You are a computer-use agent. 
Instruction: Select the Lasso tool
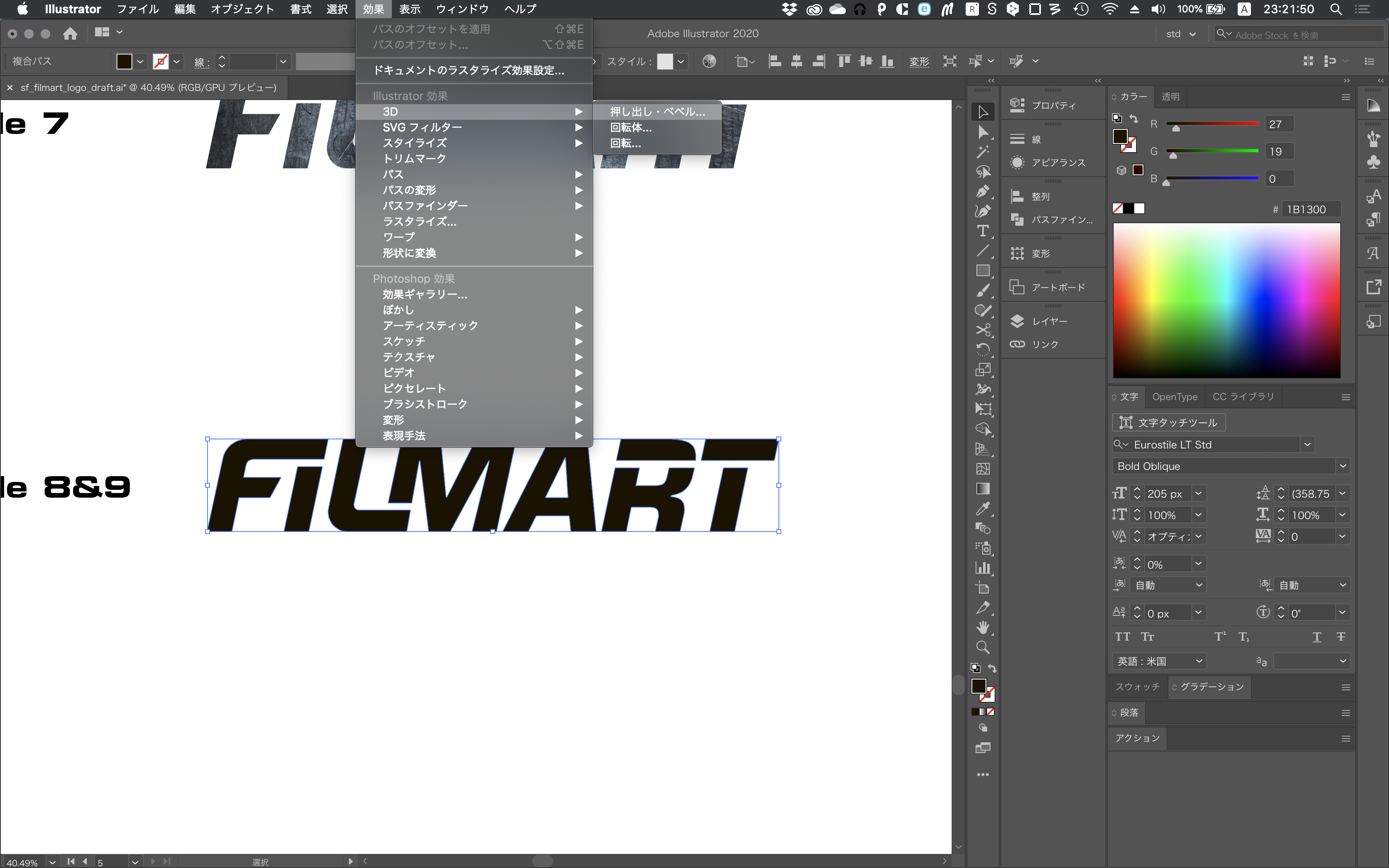point(983,172)
